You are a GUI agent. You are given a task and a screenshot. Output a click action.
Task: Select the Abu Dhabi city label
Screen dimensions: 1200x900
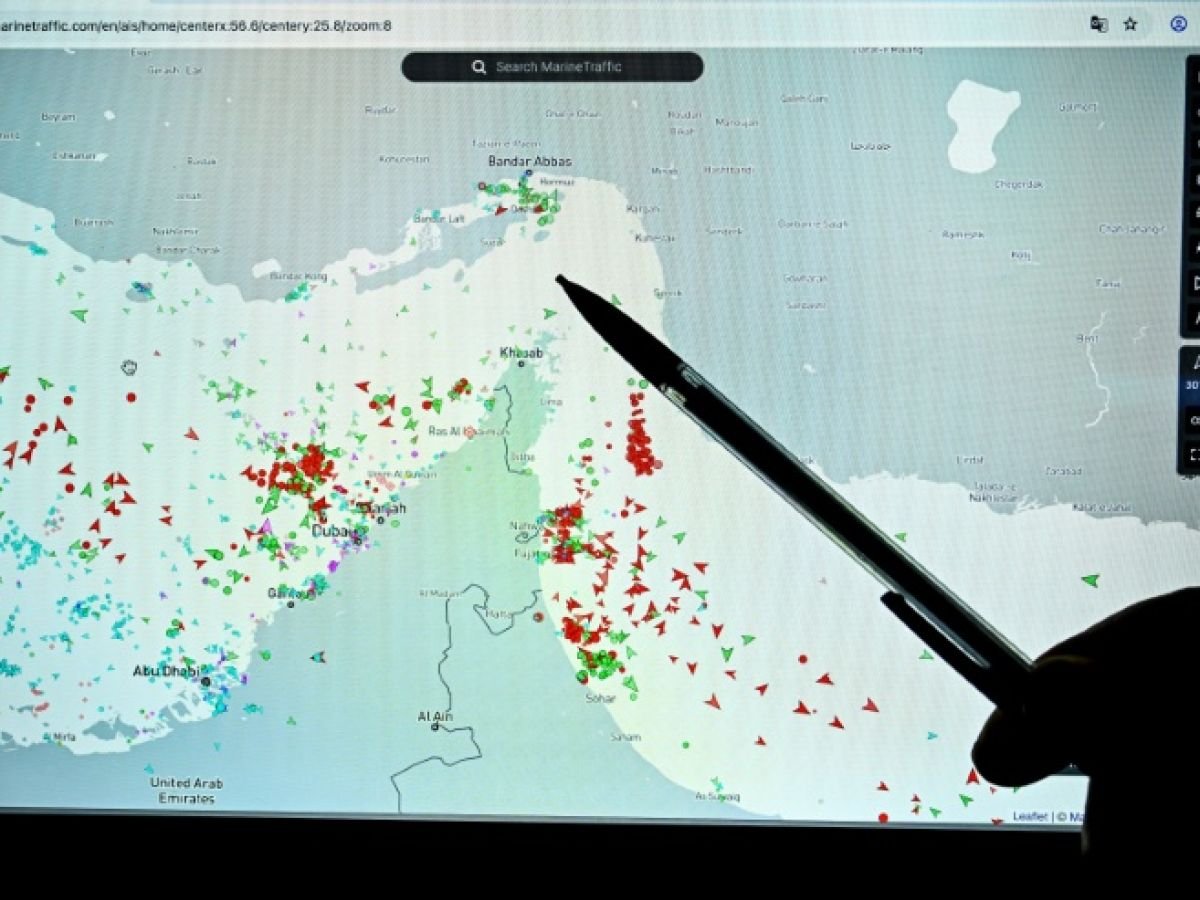tap(165, 671)
